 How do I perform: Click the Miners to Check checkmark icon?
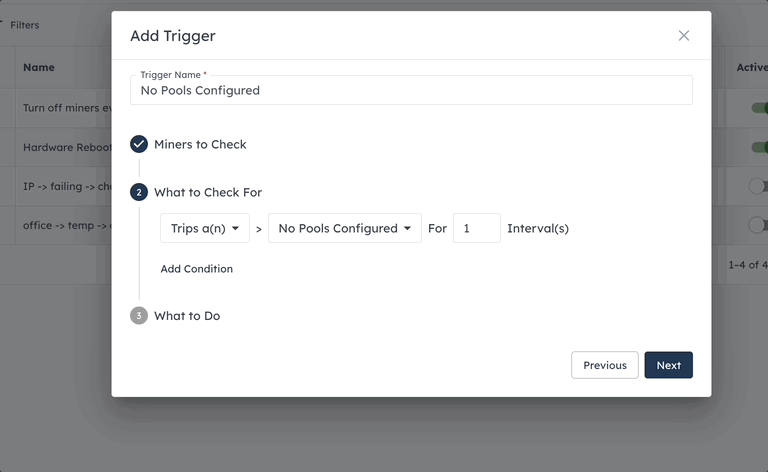pos(139,144)
